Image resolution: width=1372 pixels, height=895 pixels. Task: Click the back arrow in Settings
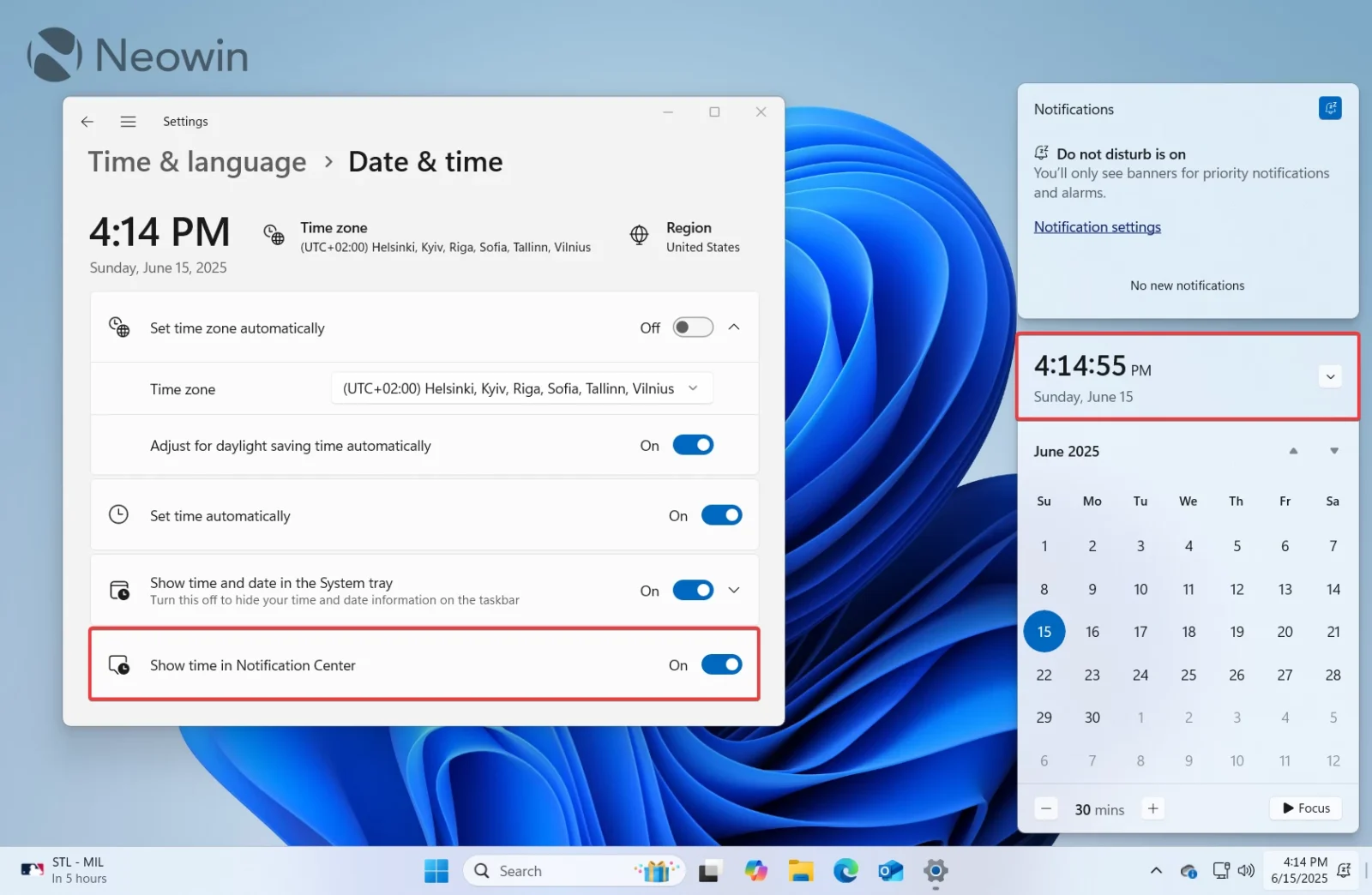87,121
